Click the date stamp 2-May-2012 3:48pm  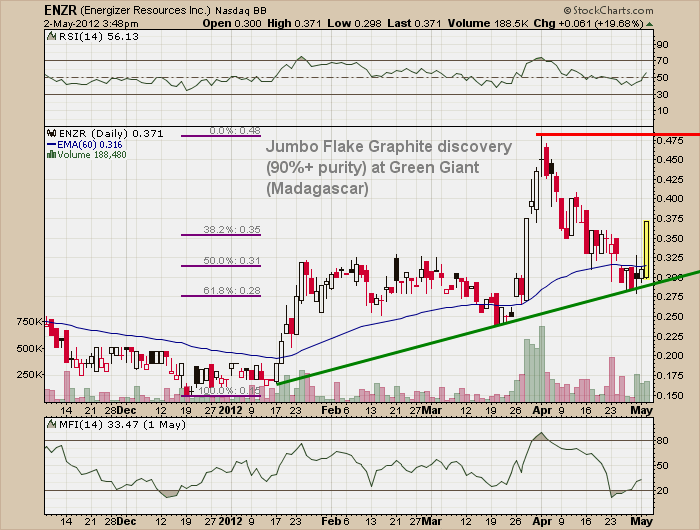(x=91, y=24)
